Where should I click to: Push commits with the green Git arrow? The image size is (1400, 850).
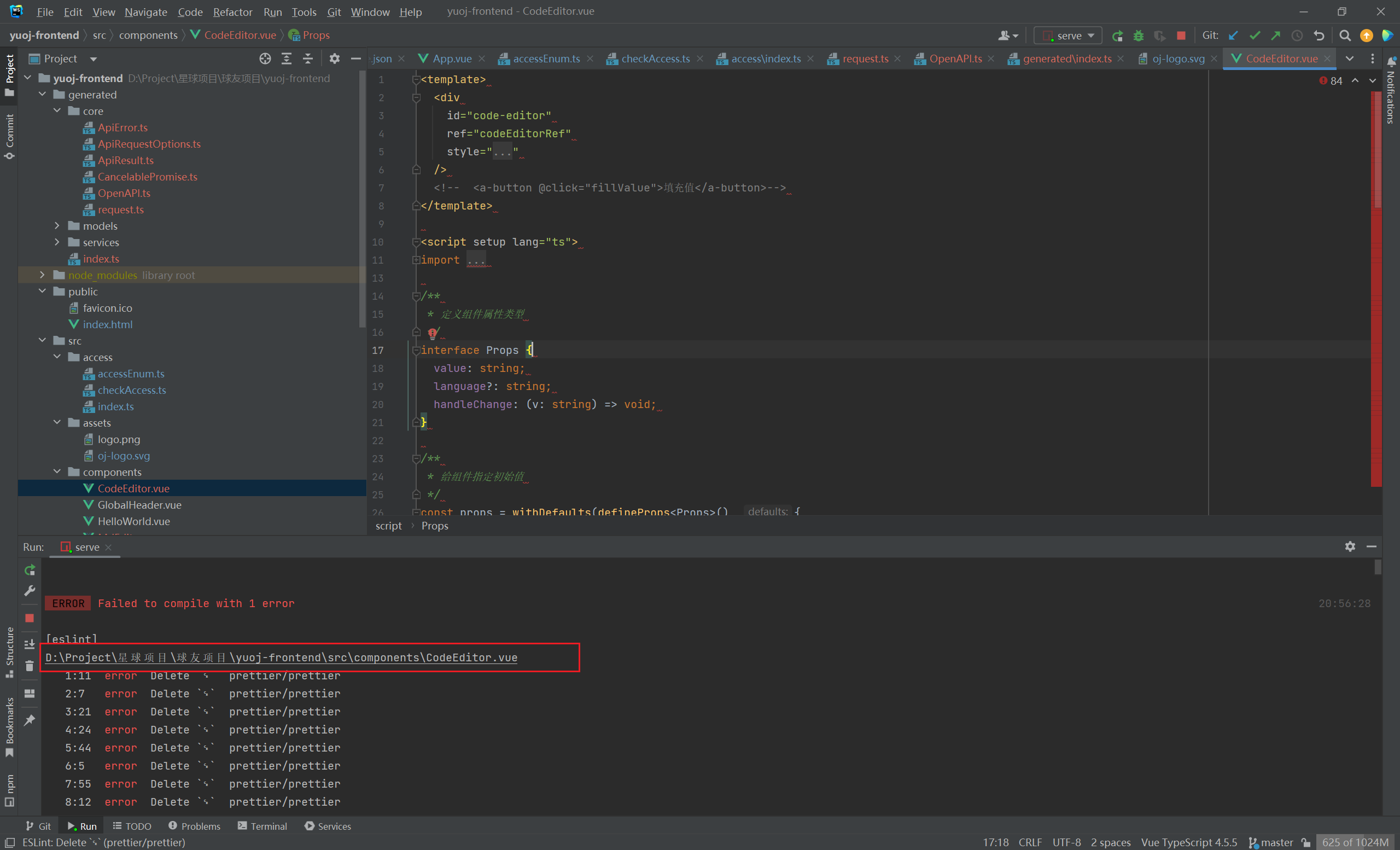pos(1275,36)
